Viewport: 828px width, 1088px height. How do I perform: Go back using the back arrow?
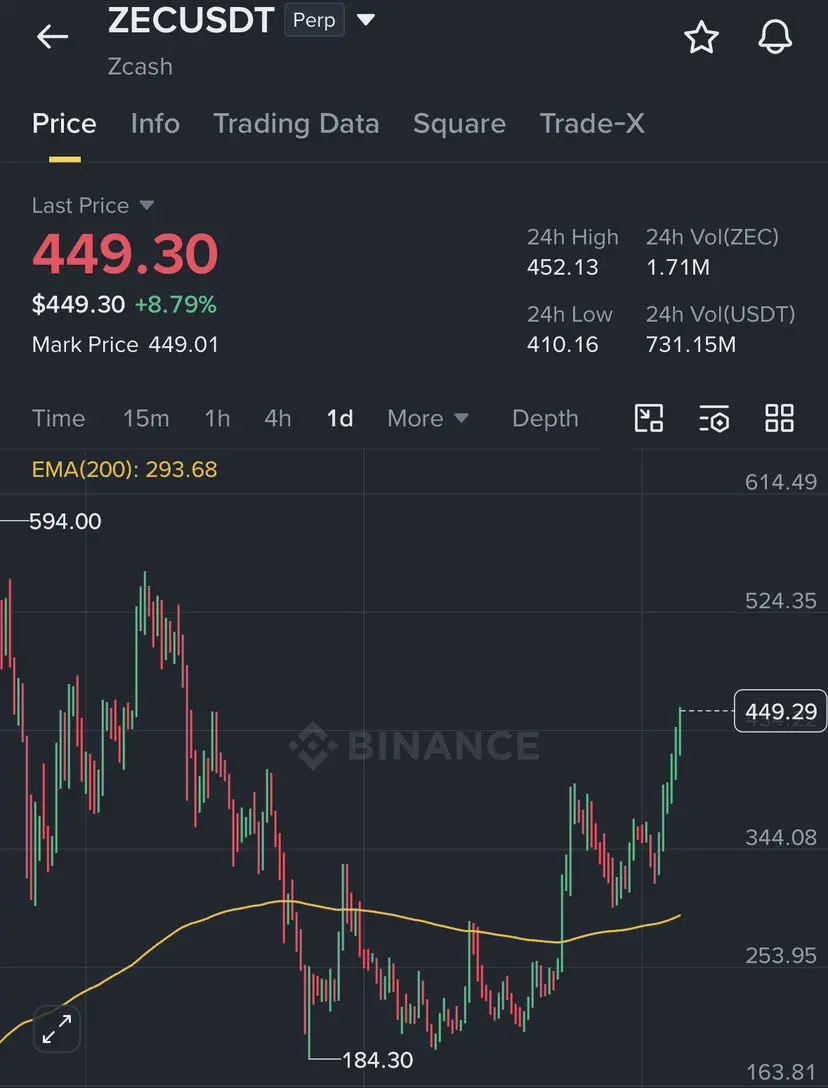[53, 36]
